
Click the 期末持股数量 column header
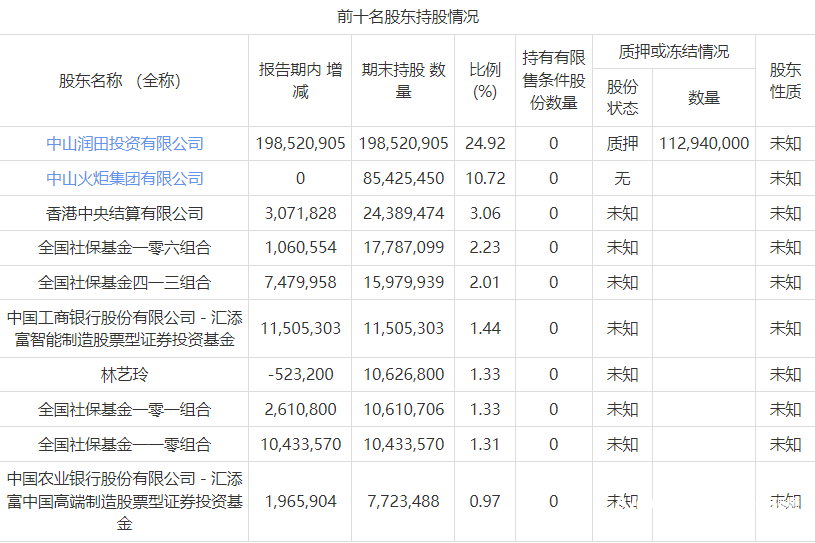[404, 81]
